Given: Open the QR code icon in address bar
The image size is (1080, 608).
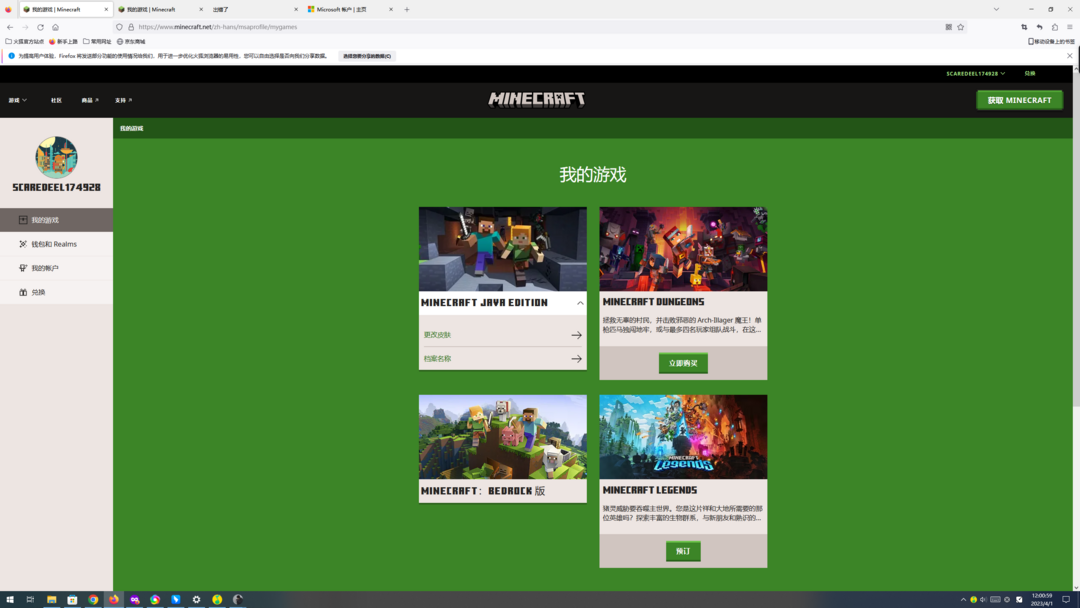Looking at the screenshot, I should point(948,27).
